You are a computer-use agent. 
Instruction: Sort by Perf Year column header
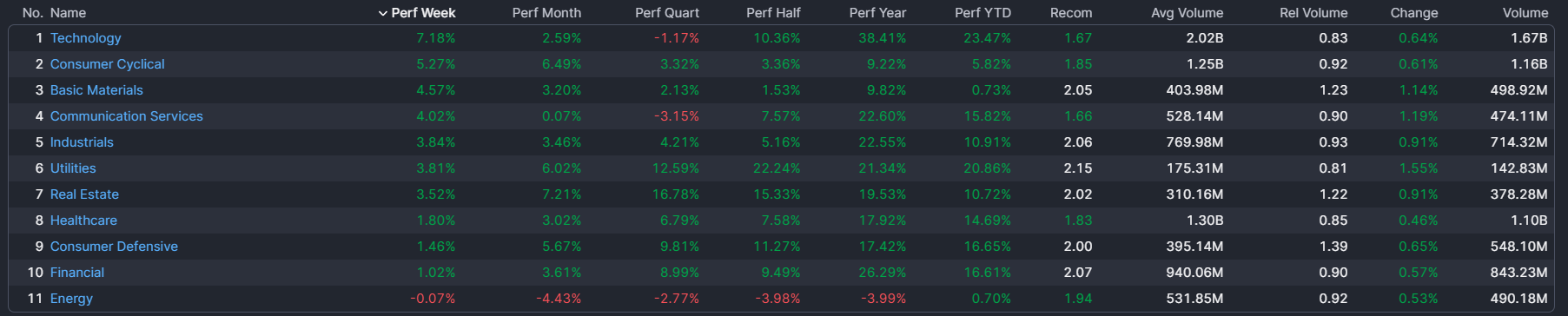pyautogui.click(x=877, y=13)
